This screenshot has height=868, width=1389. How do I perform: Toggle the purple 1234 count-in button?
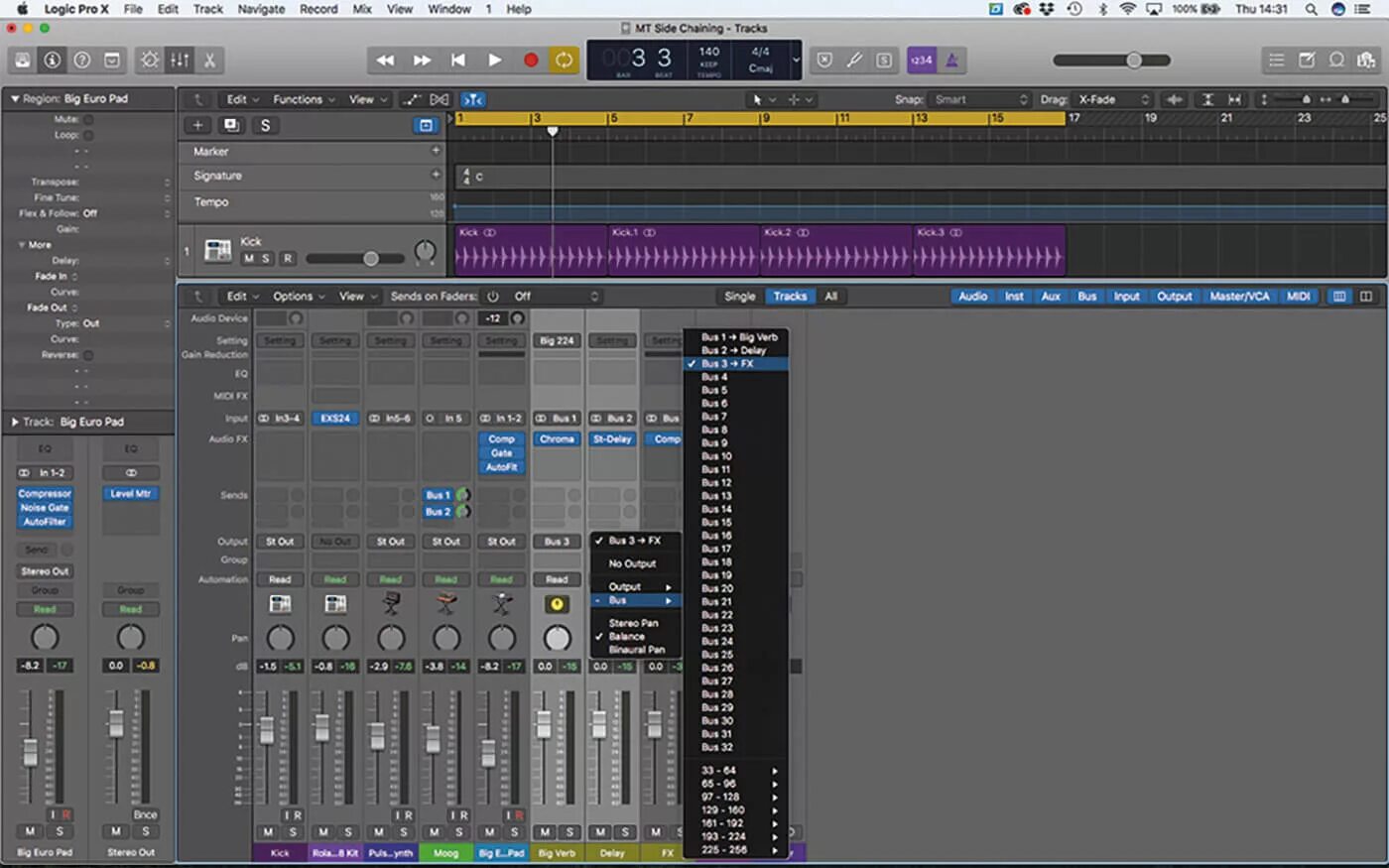click(x=922, y=61)
